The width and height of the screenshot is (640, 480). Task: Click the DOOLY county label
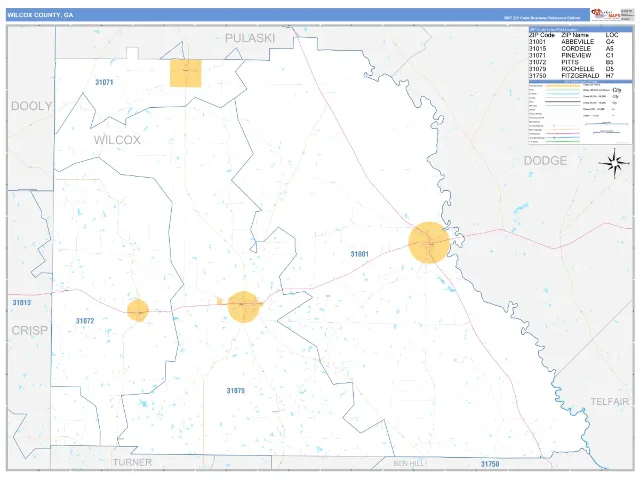[31, 106]
